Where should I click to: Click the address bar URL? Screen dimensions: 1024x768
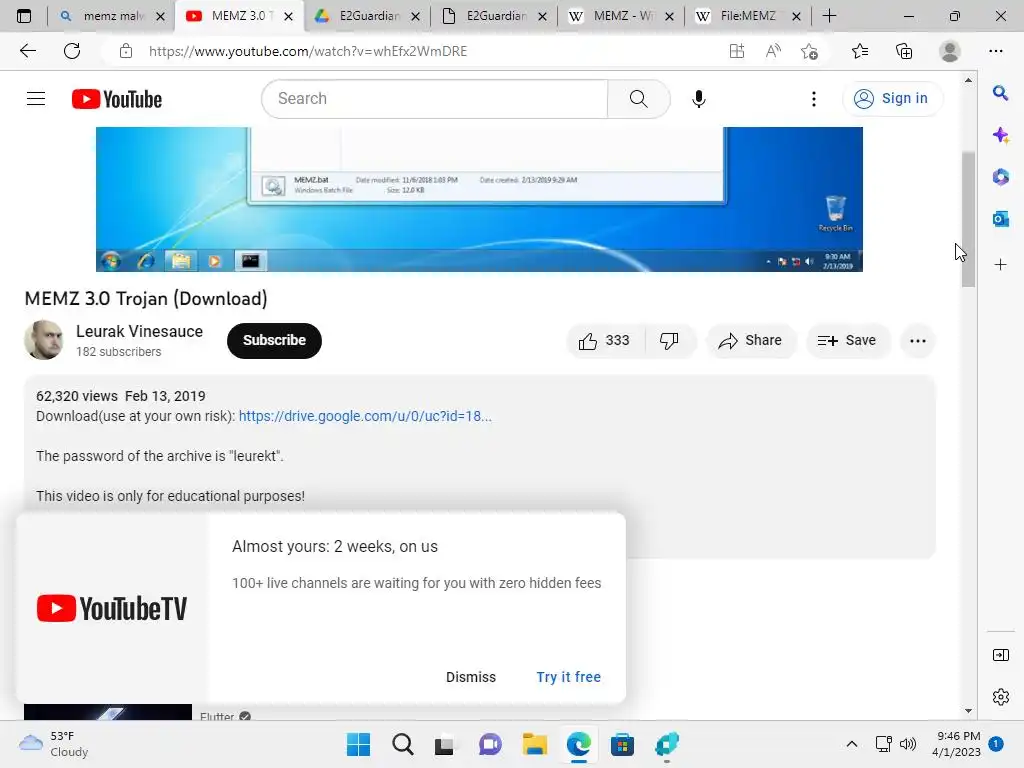pos(308,51)
